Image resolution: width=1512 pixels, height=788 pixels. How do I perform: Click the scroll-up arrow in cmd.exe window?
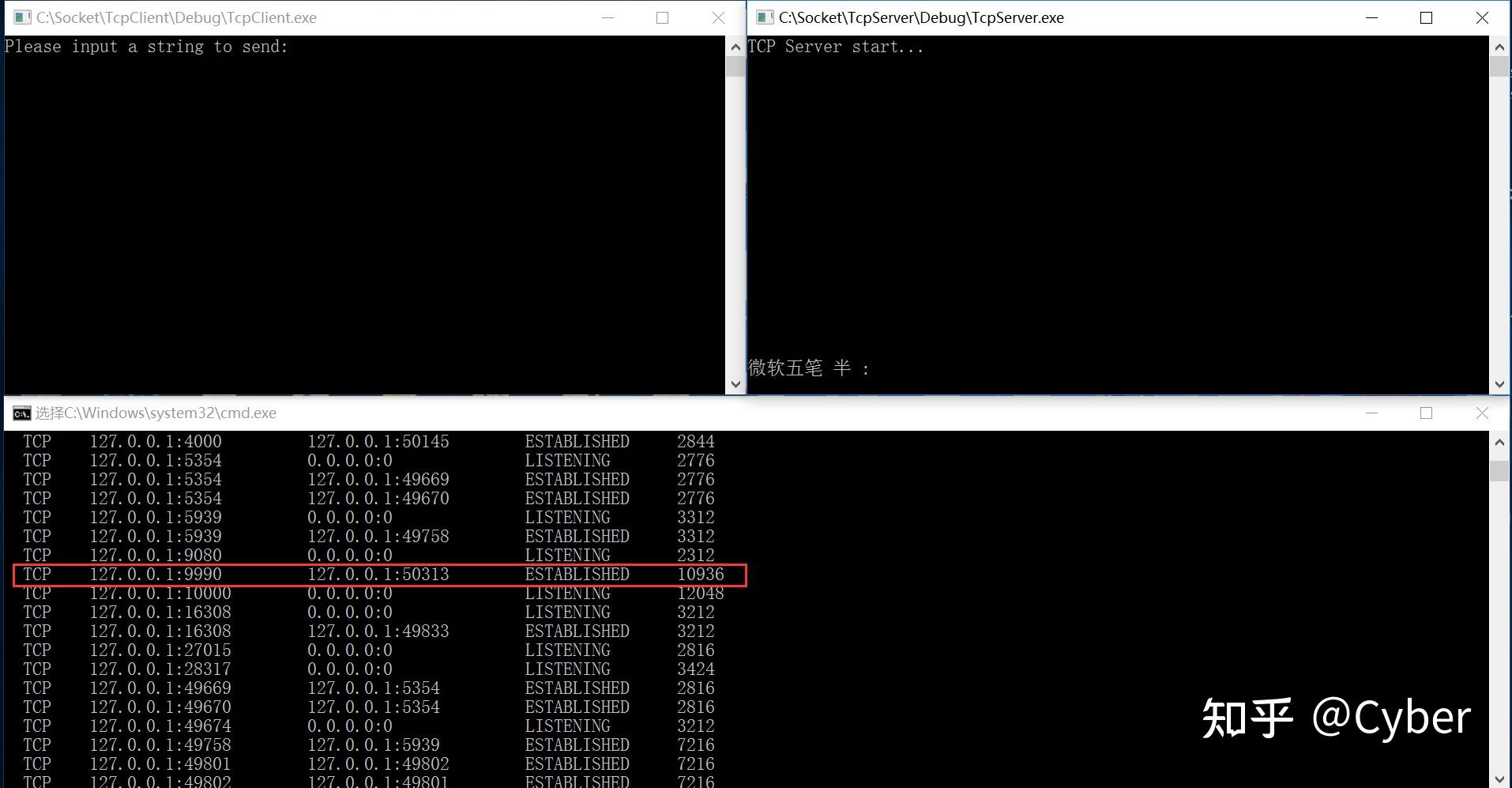[1499, 442]
